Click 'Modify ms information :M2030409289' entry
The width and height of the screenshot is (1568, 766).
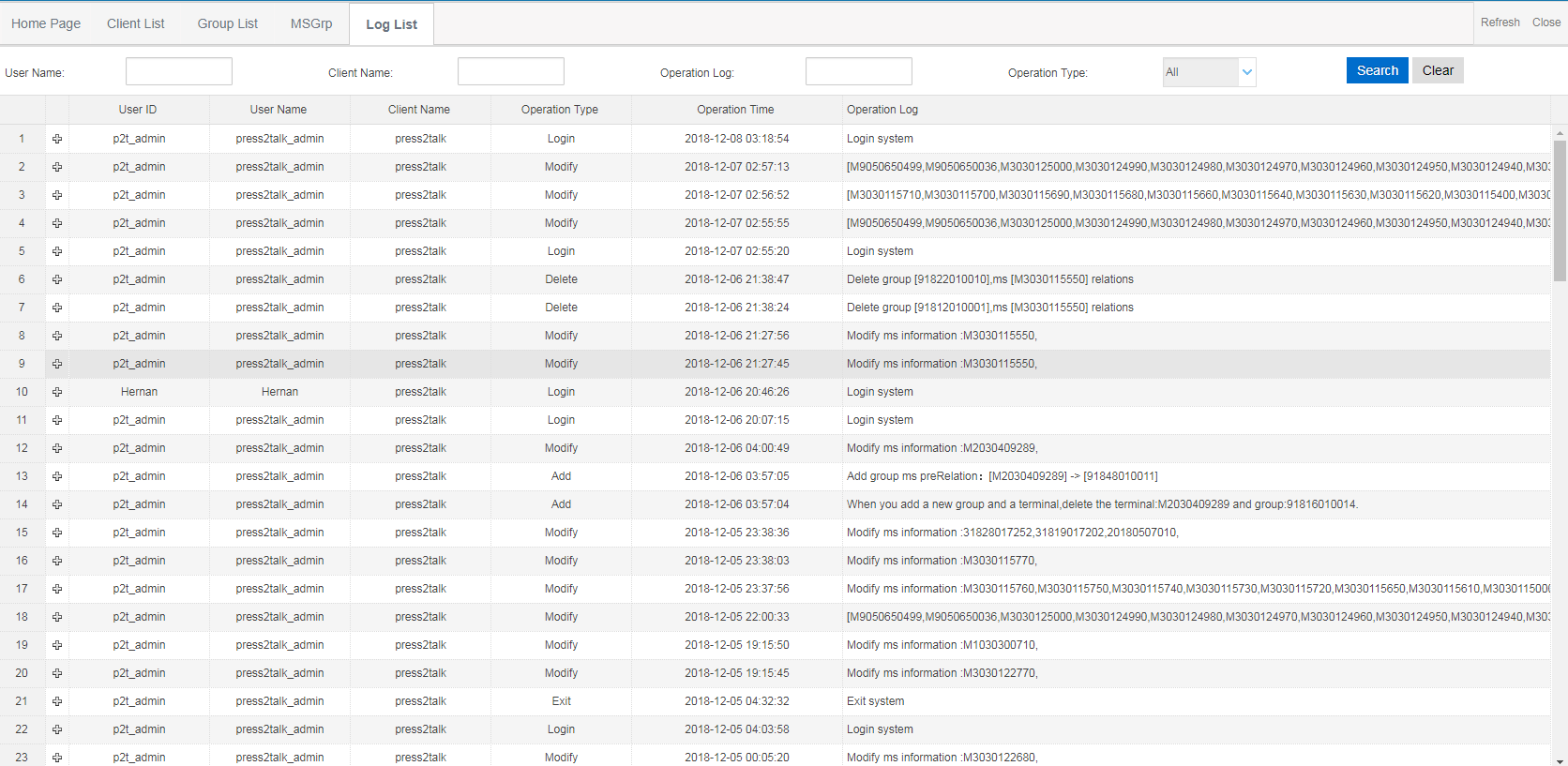point(942,448)
